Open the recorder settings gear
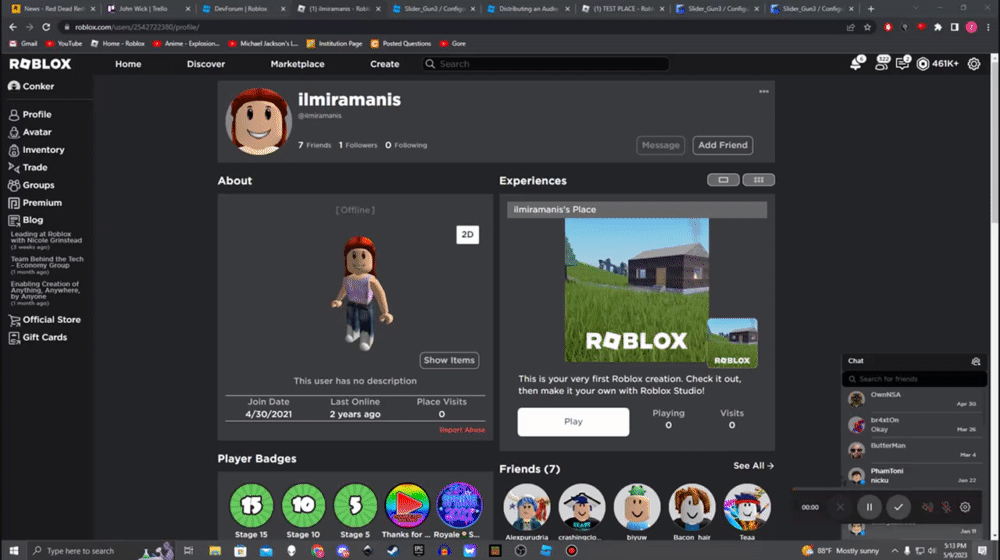This screenshot has width=1000, height=560. [x=965, y=507]
